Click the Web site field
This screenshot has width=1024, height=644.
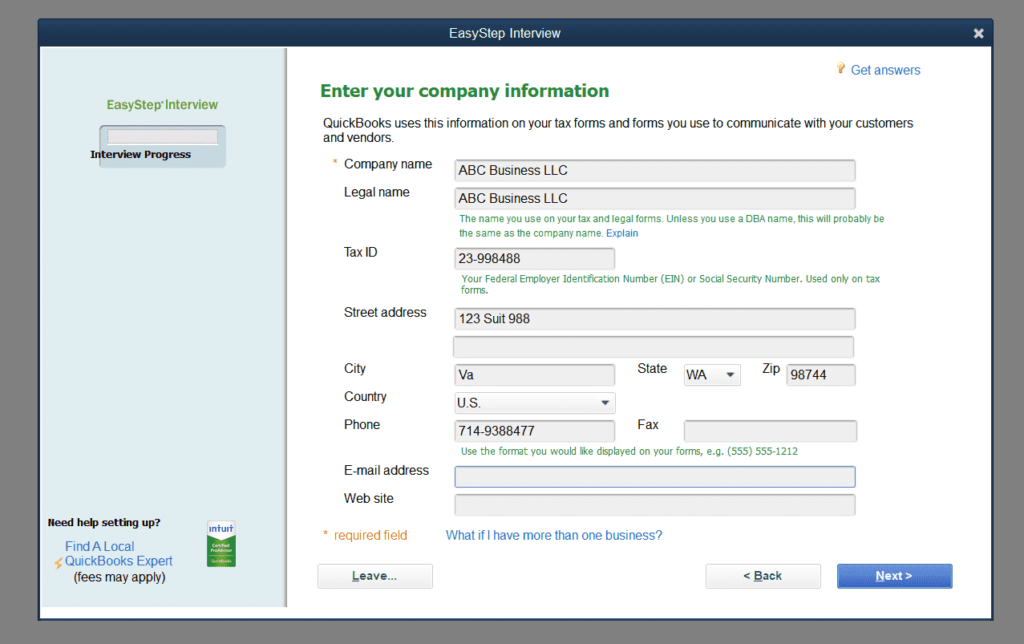(654, 505)
